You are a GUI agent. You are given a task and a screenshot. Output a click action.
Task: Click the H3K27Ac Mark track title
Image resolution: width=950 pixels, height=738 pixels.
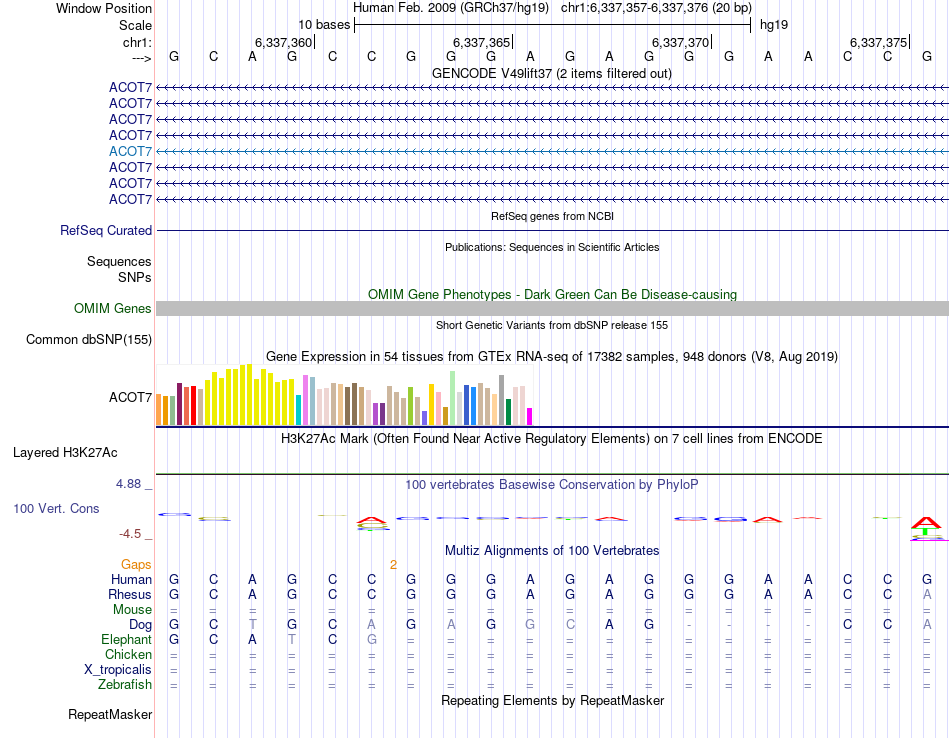point(552,438)
